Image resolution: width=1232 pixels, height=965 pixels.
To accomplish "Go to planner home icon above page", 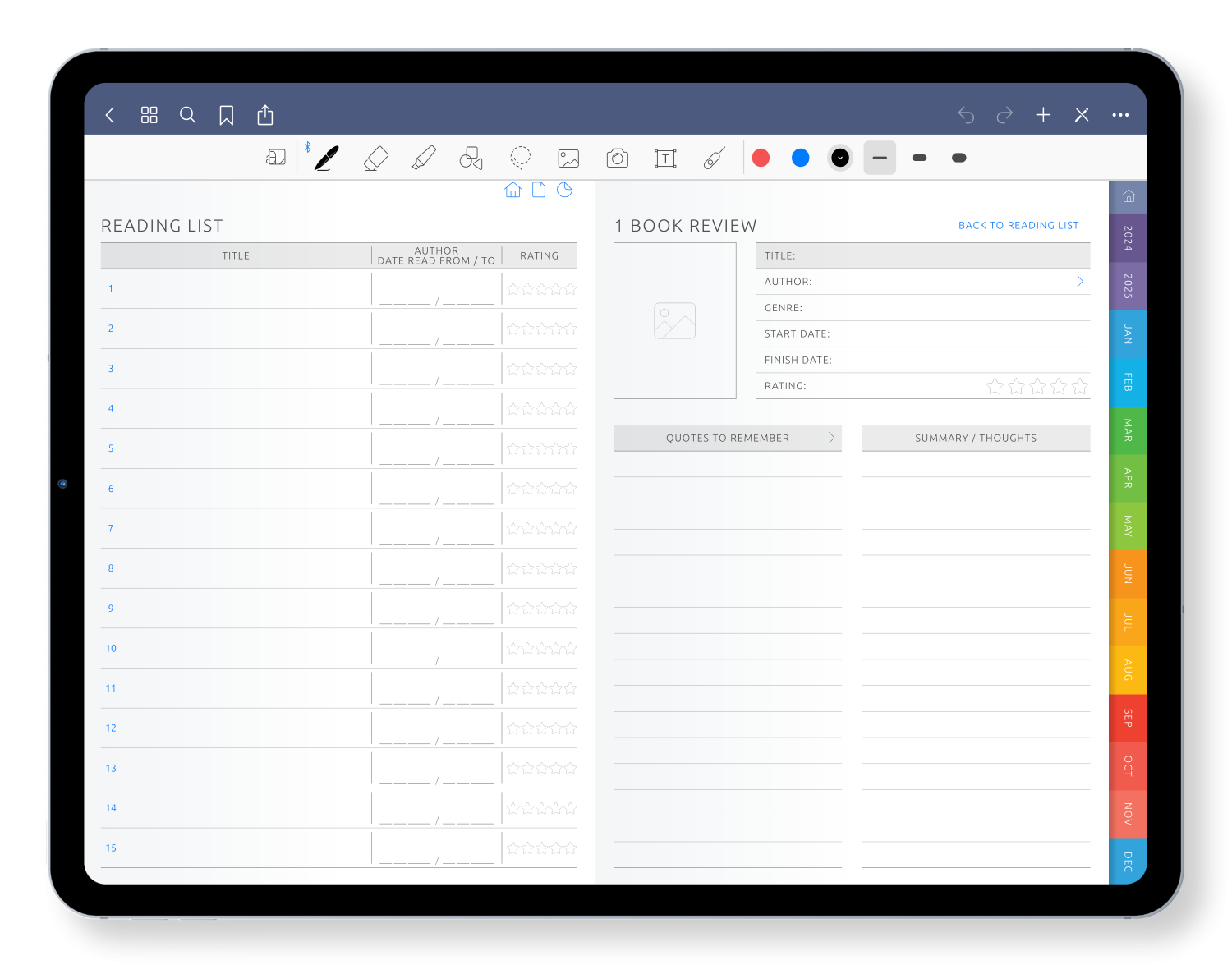I will pos(513,190).
